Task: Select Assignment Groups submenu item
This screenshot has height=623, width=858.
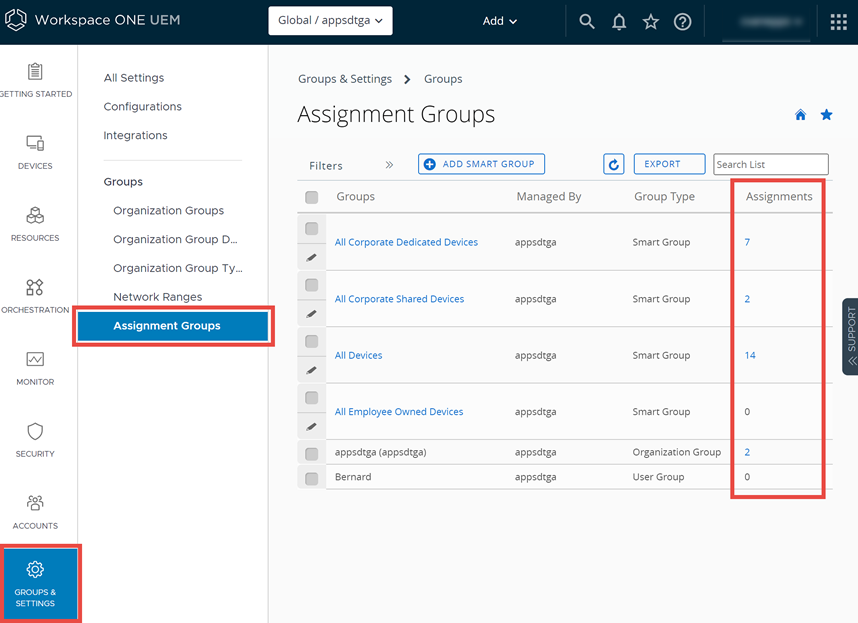Action: click(173, 326)
